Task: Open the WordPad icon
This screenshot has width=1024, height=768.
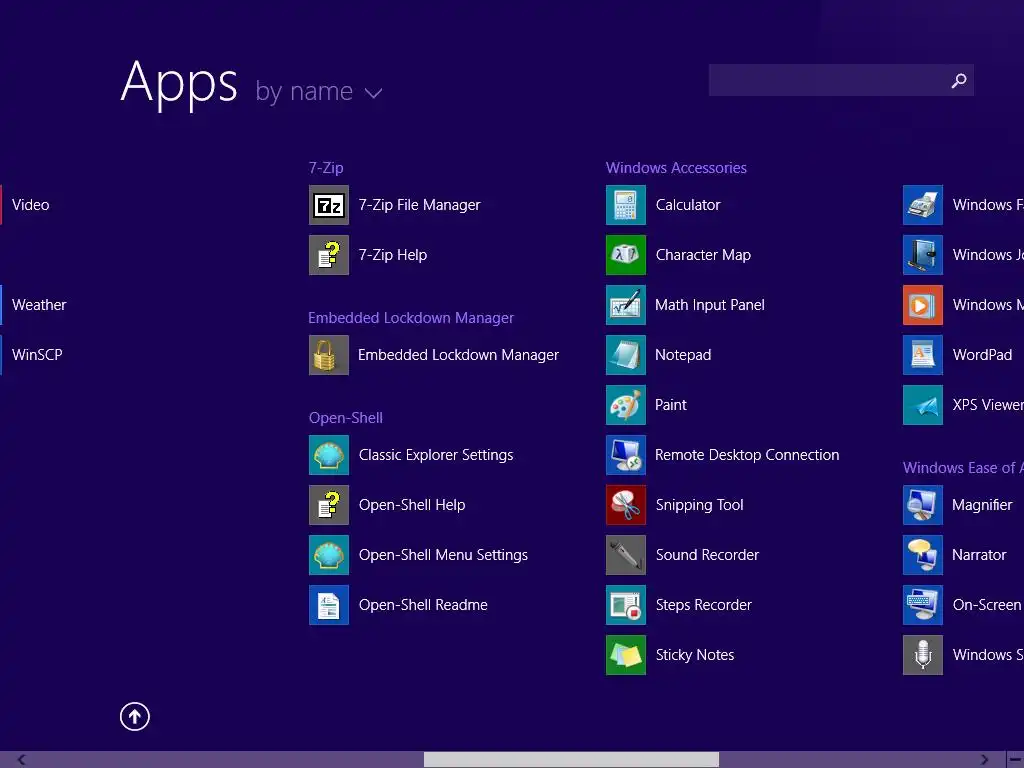Action: click(923, 355)
